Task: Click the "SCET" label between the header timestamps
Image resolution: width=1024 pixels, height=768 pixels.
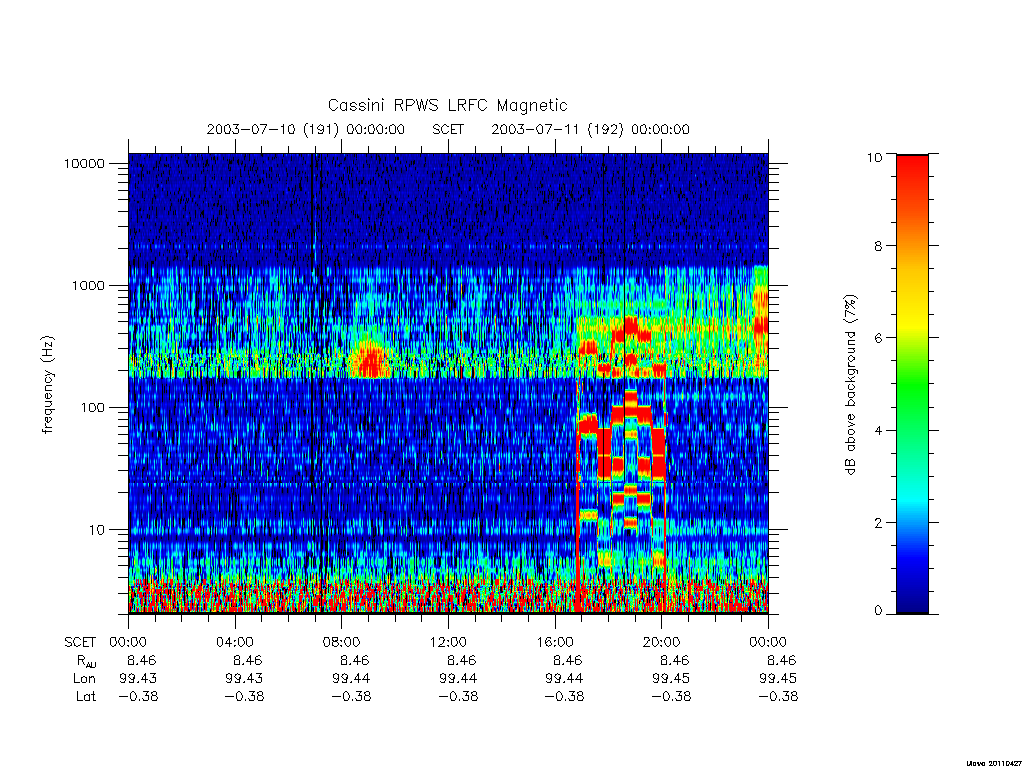Action: point(448,129)
